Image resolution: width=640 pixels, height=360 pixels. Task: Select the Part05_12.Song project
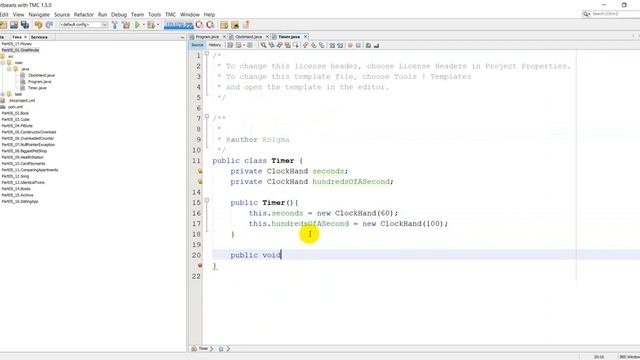click(15, 176)
